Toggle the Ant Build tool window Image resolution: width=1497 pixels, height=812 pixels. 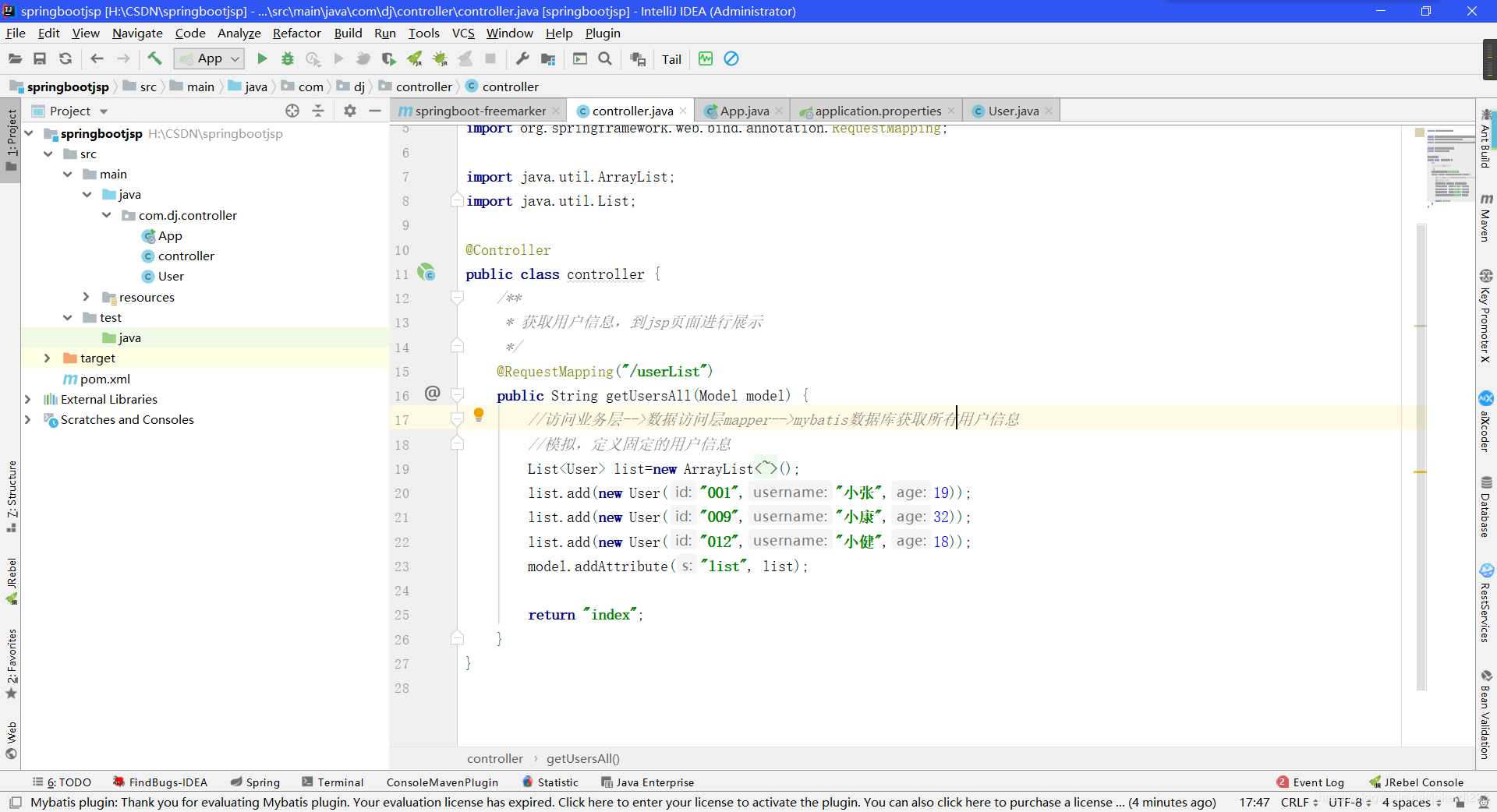[x=1486, y=138]
